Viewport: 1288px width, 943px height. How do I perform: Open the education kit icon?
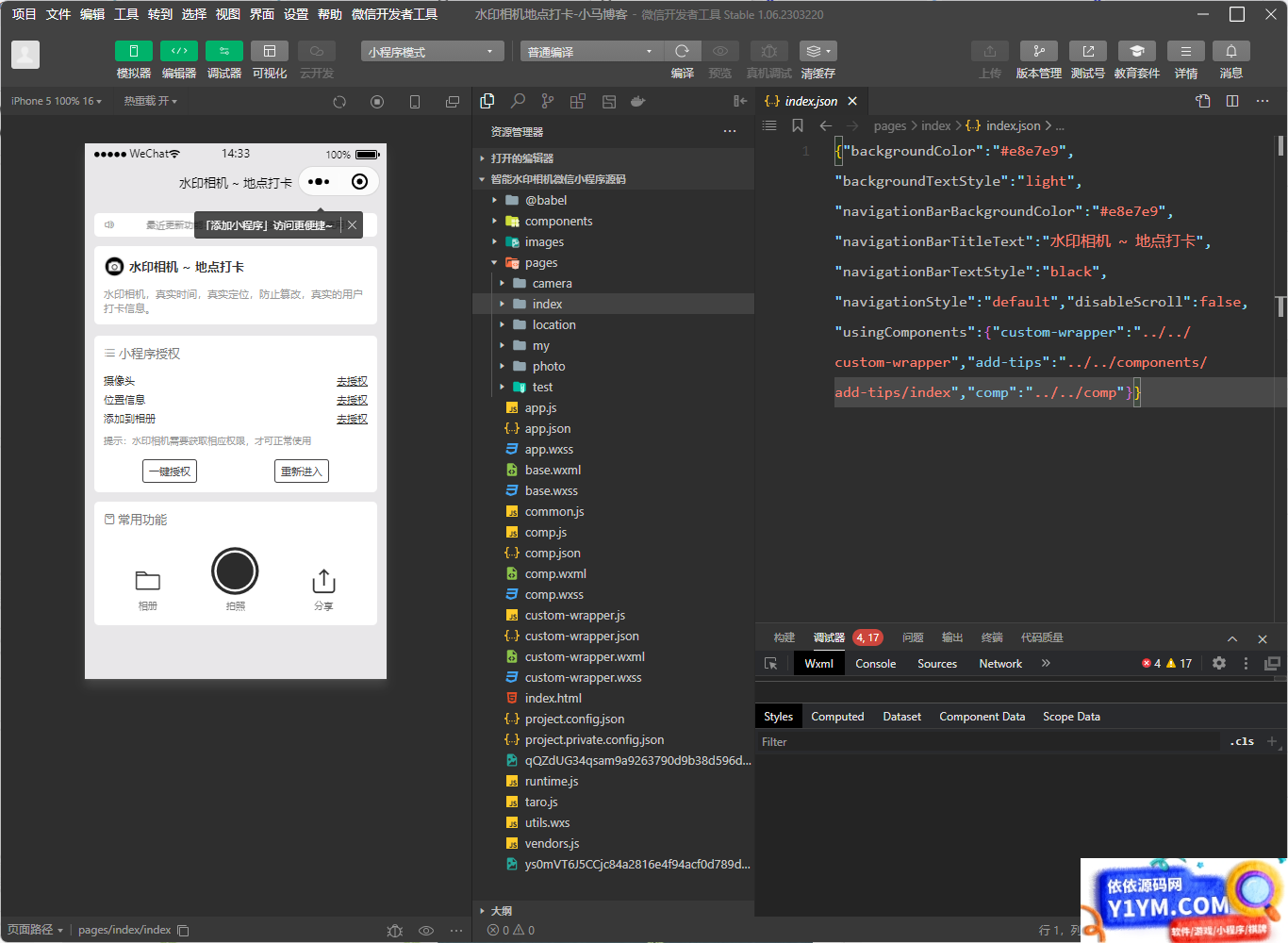click(1137, 51)
